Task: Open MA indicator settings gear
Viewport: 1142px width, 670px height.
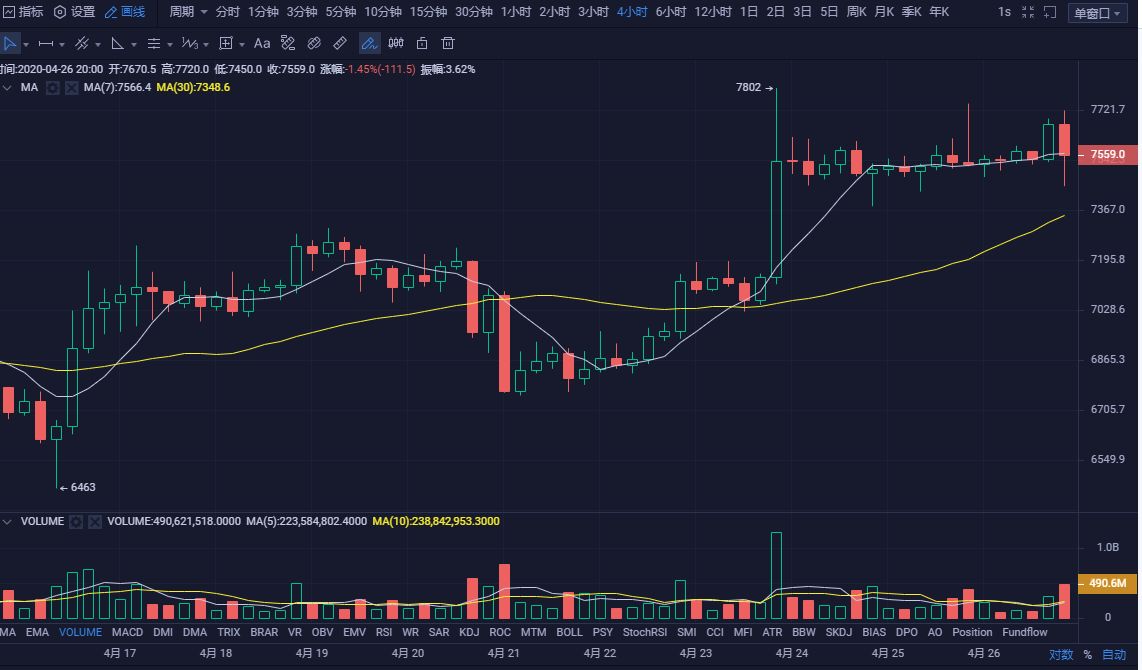Action: [x=52, y=88]
